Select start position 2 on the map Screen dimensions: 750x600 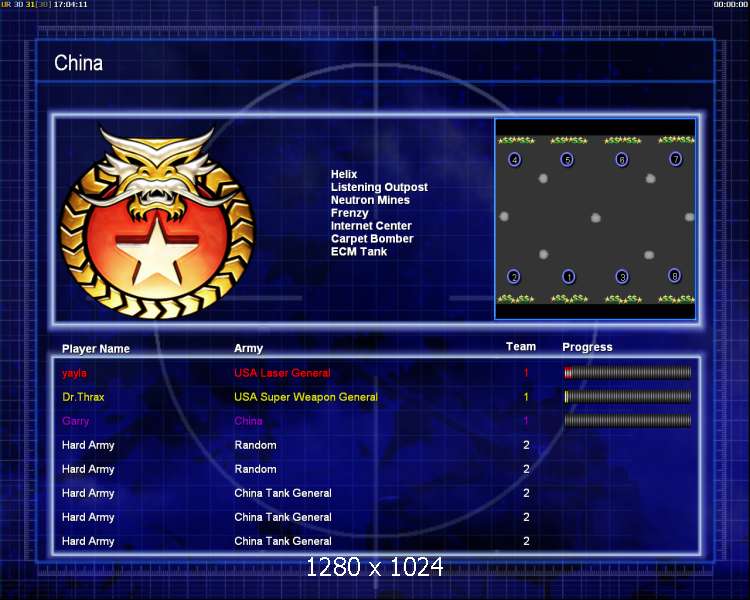(x=514, y=277)
